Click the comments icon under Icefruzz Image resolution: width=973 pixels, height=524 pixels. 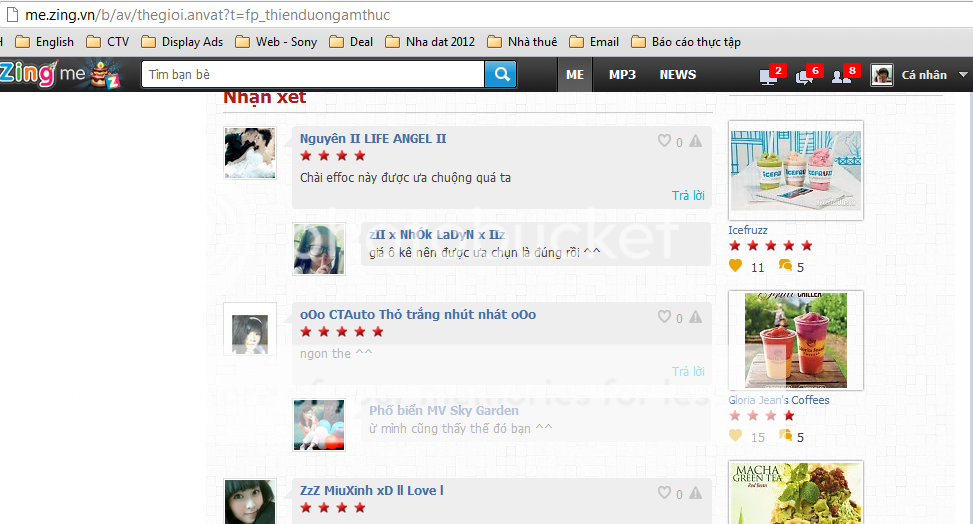[x=784, y=266]
